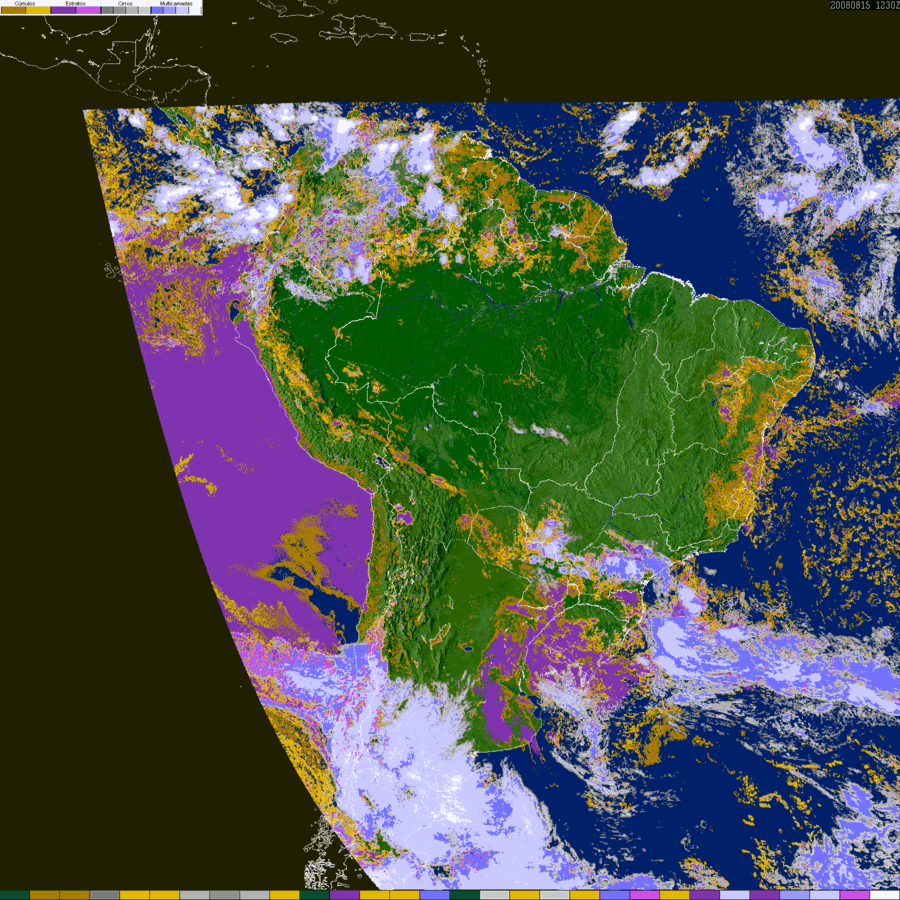Click the "20080815 1230Z" timestamp text

pyautogui.click(x=864, y=5)
